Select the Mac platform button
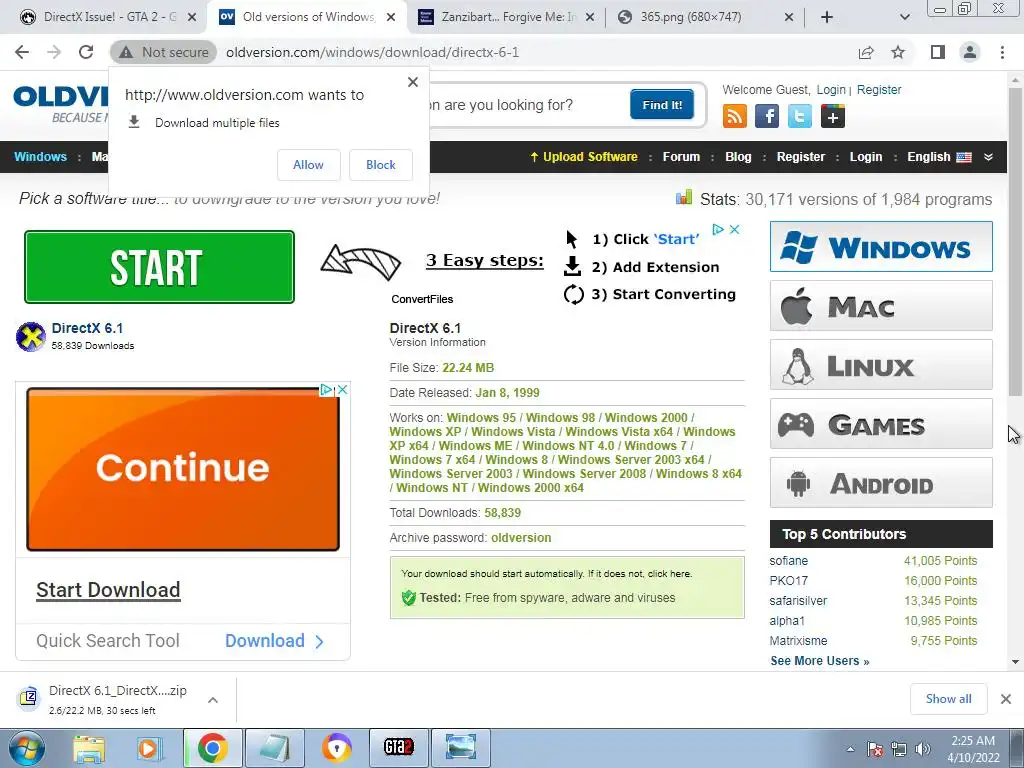This screenshot has height=768, width=1024. coord(881,306)
